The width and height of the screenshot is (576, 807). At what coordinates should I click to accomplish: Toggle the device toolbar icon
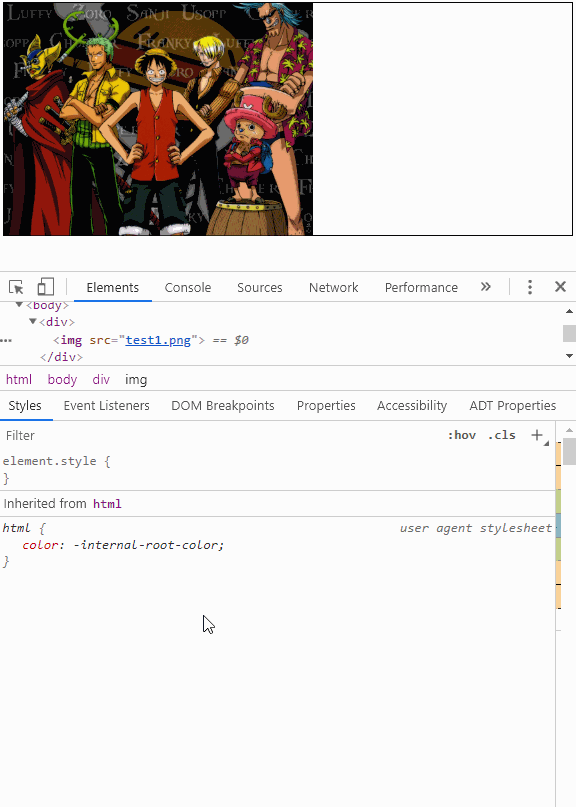(x=45, y=287)
